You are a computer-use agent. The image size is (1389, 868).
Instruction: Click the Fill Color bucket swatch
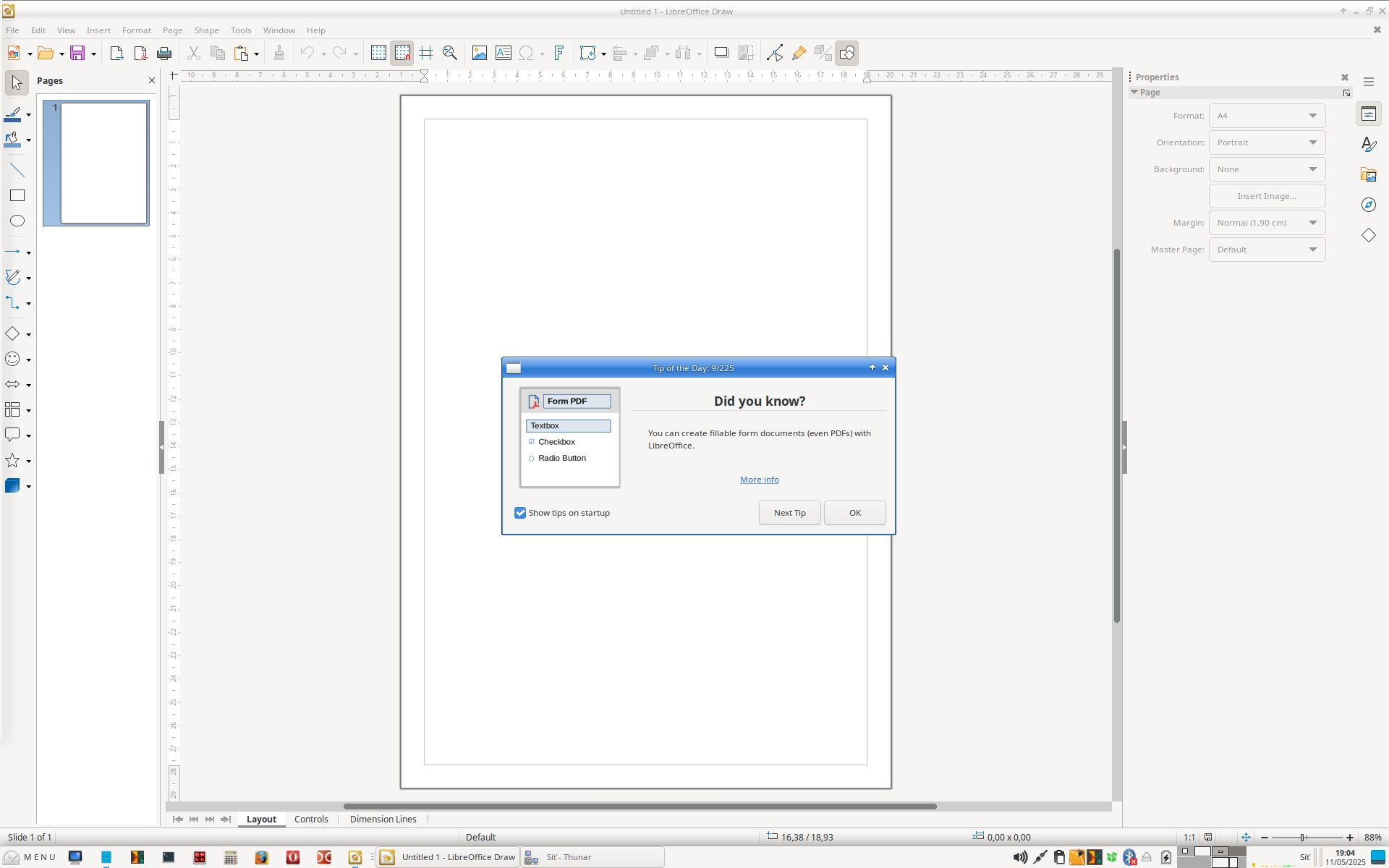tap(13, 140)
